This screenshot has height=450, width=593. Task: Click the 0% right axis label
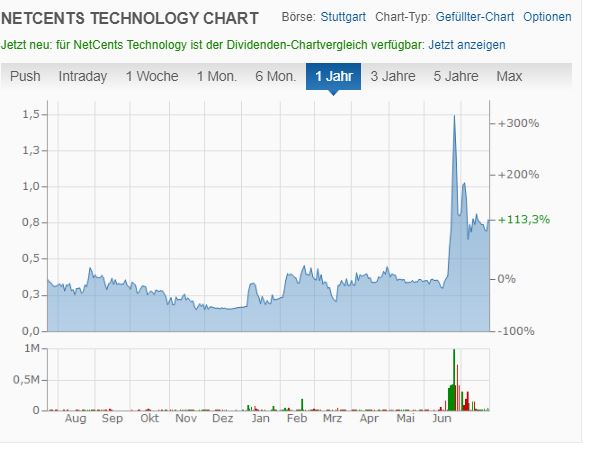click(506, 279)
